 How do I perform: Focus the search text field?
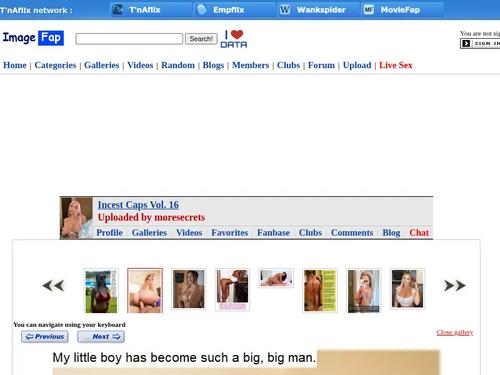129,39
